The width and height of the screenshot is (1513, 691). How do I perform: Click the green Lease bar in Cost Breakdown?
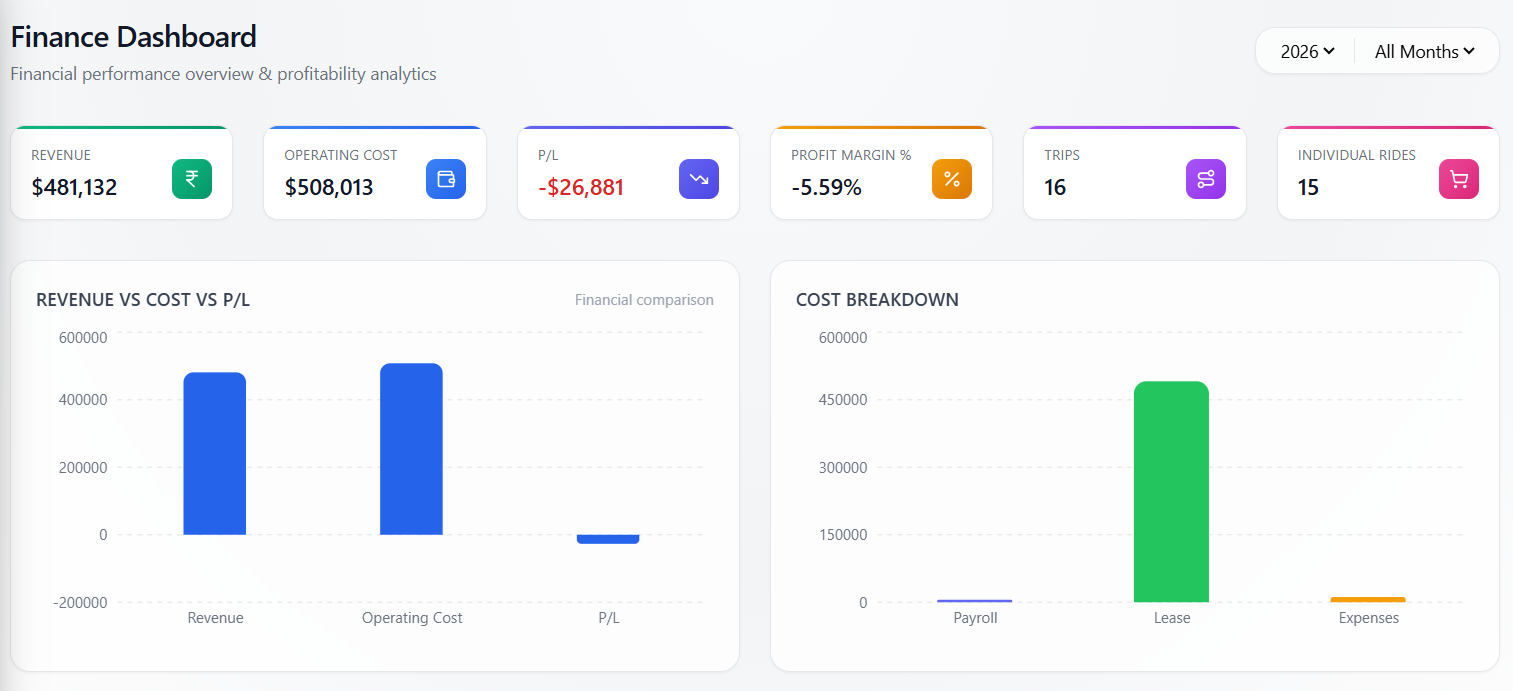point(1171,490)
